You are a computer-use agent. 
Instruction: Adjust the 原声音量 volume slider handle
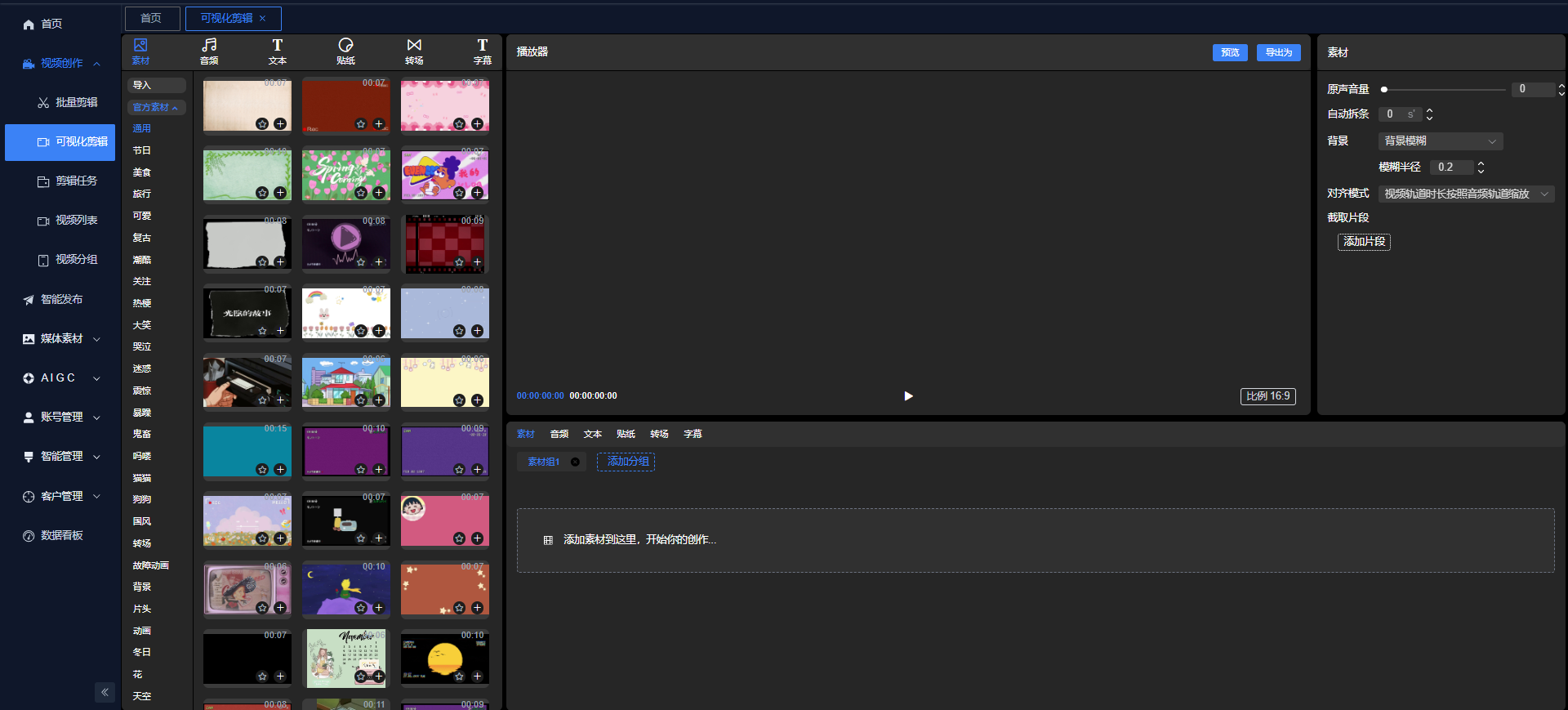tap(1384, 89)
